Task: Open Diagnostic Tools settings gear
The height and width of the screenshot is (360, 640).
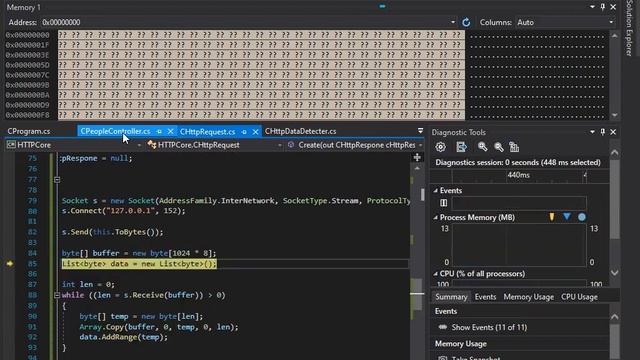Action: pyautogui.click(x=440, y=147)
